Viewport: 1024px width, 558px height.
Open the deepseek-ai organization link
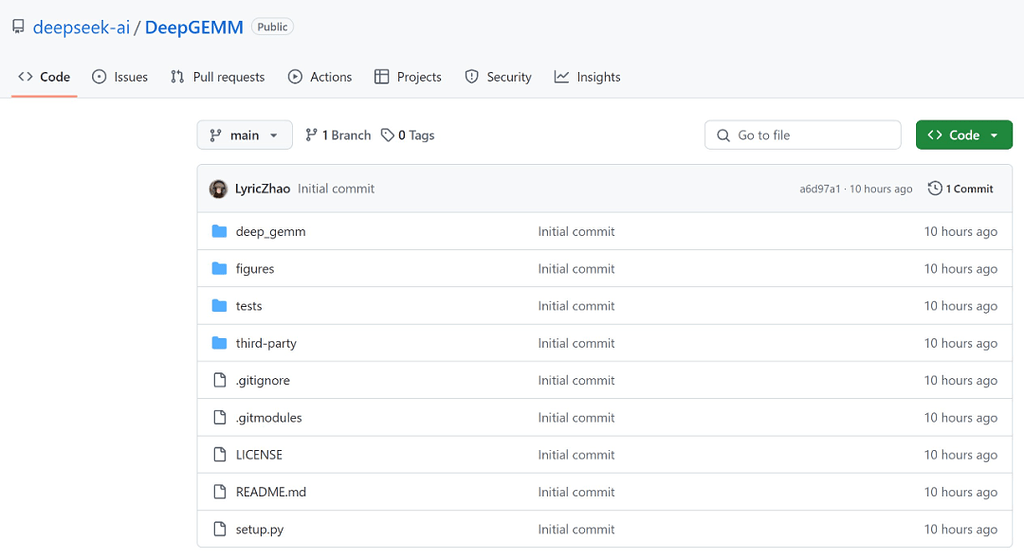pyautogui.click(x=81, y=27)
